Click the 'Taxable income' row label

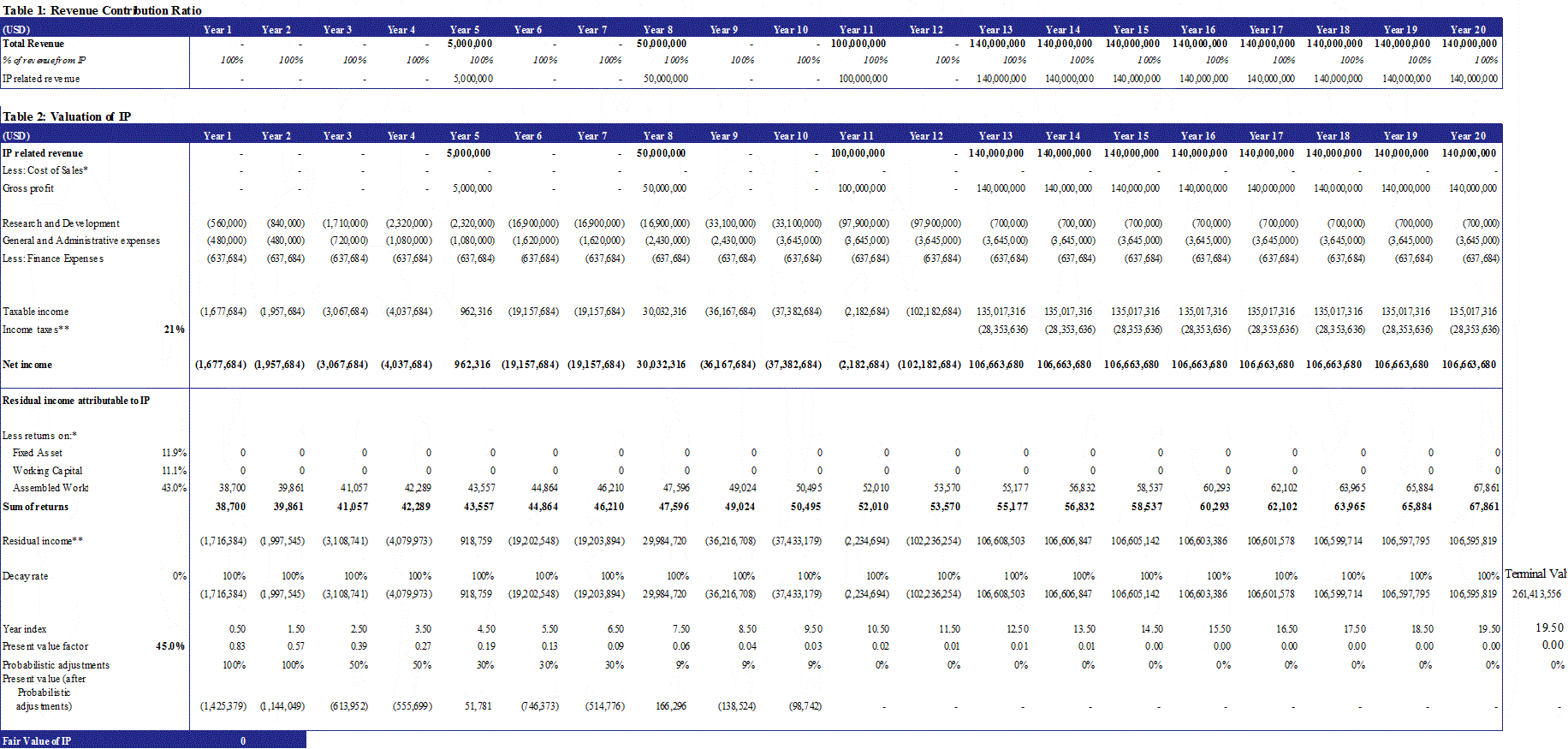tap(36, 312)
